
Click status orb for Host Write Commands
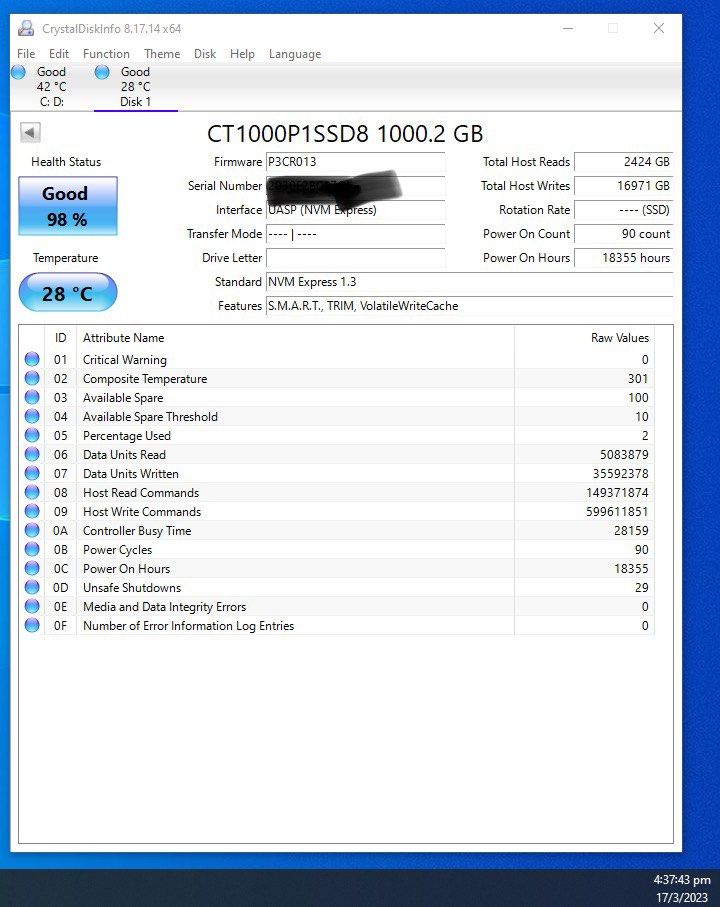(x=32, y=511)
